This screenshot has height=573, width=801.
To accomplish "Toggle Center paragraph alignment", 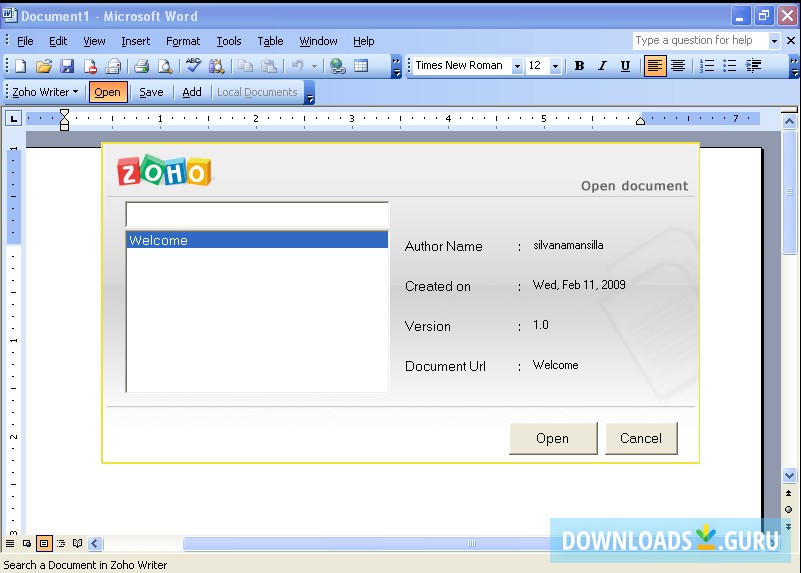I will 678,66.
